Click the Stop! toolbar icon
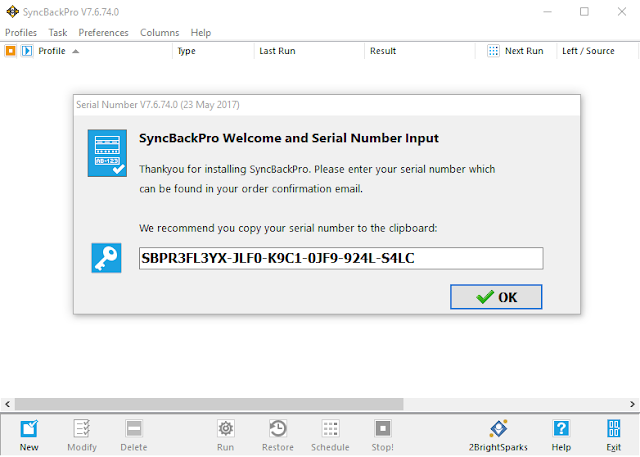Viewport: 640px width, 457px height. click(x=383, y=429)
